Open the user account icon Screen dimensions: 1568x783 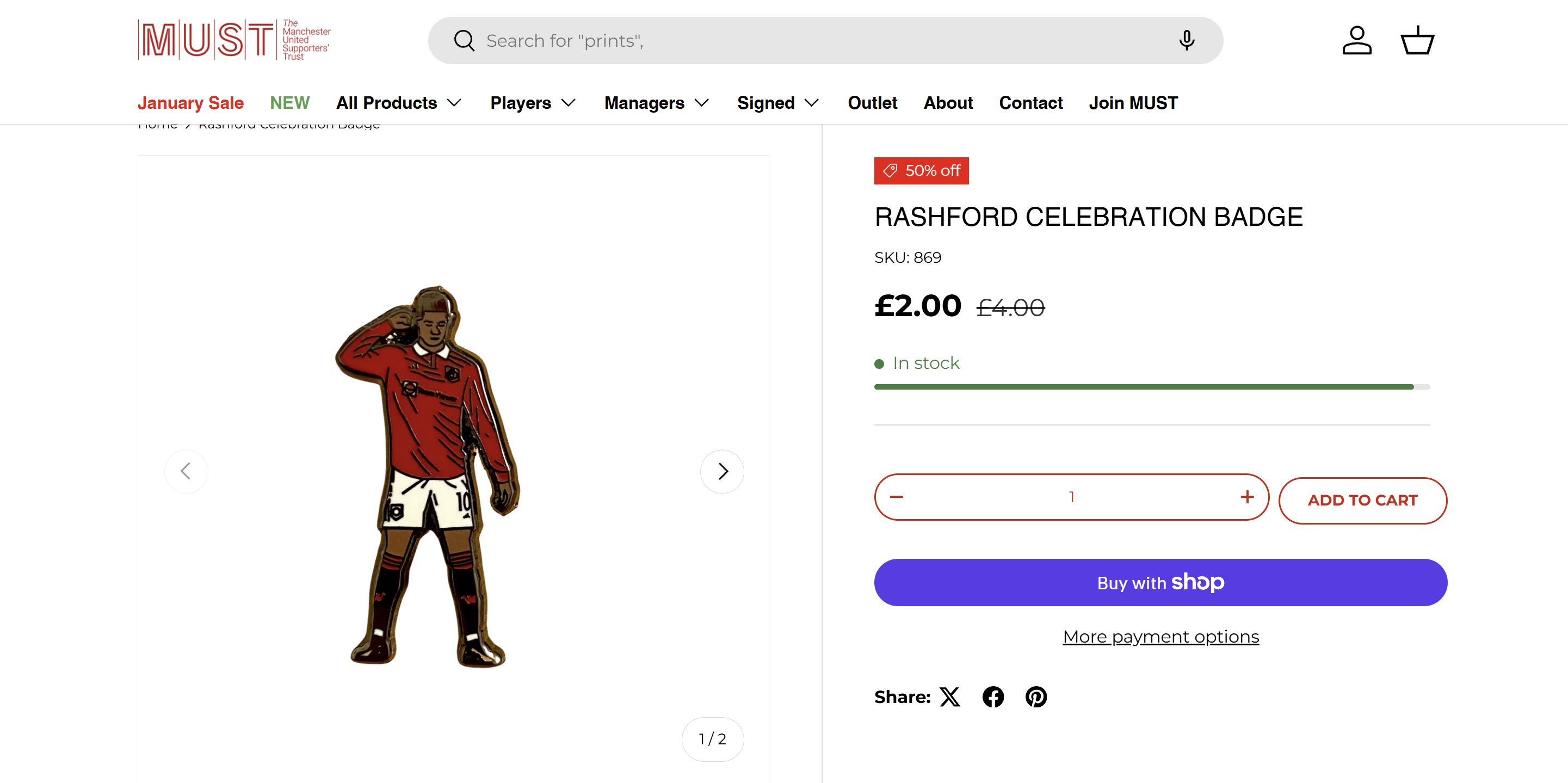click(x=1357, y=41)
